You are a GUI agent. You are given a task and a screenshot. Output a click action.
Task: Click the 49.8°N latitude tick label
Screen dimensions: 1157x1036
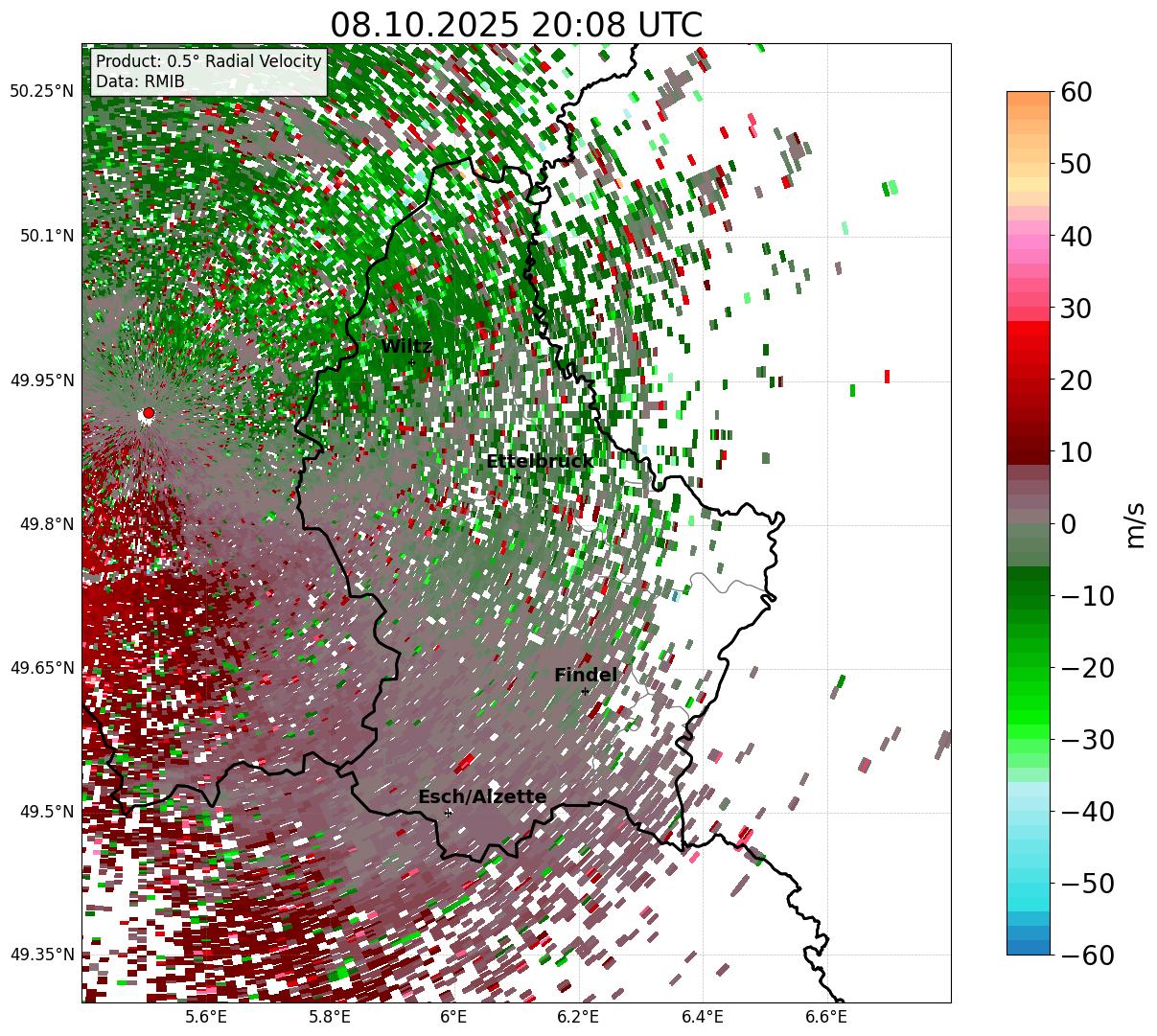coord(46,524)
